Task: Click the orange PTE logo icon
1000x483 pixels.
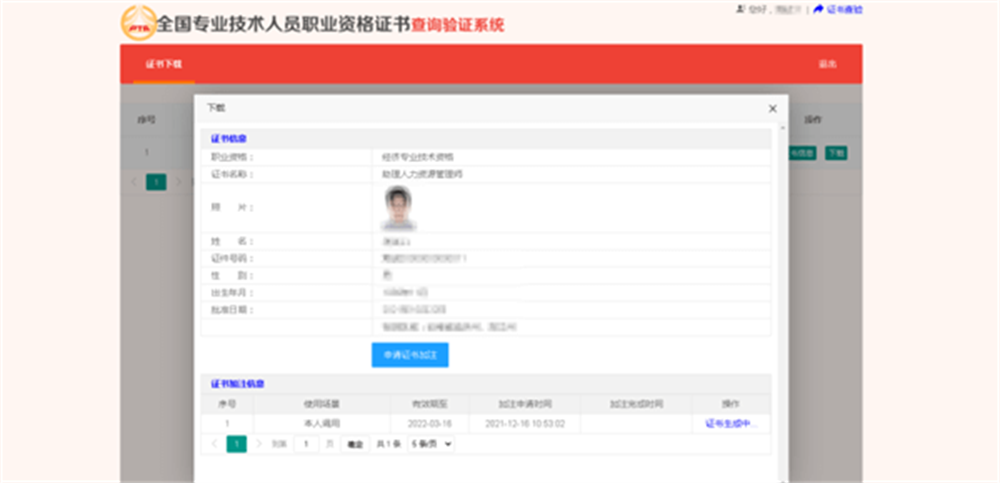Action: coord(138,23)
